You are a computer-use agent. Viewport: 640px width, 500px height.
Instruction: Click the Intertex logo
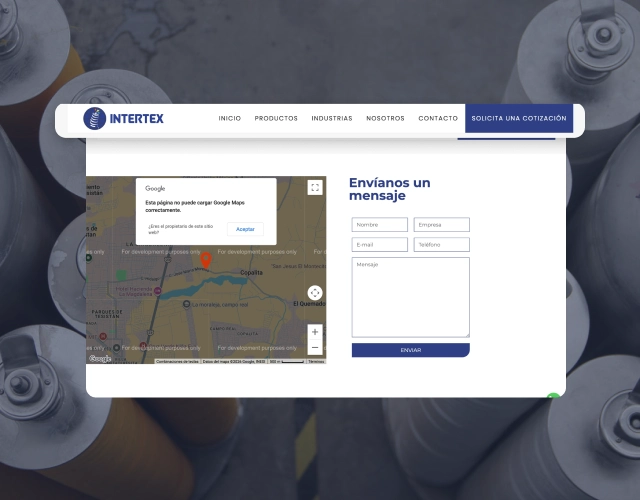(x=123, y=118)
